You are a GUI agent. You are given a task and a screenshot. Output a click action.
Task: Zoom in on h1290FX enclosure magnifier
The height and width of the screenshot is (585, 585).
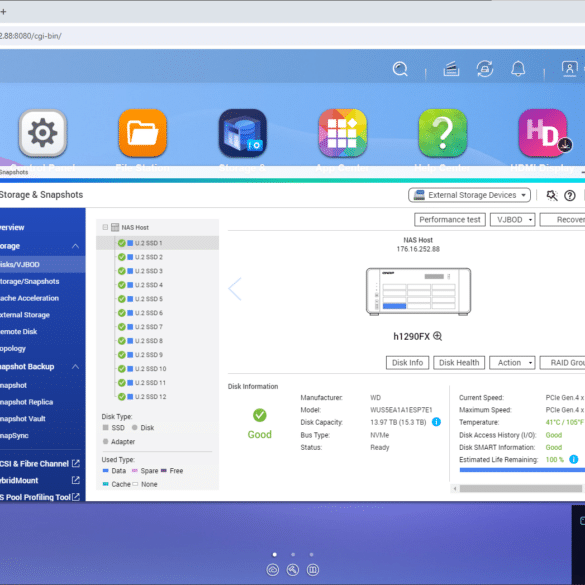[x=438, y=336]
